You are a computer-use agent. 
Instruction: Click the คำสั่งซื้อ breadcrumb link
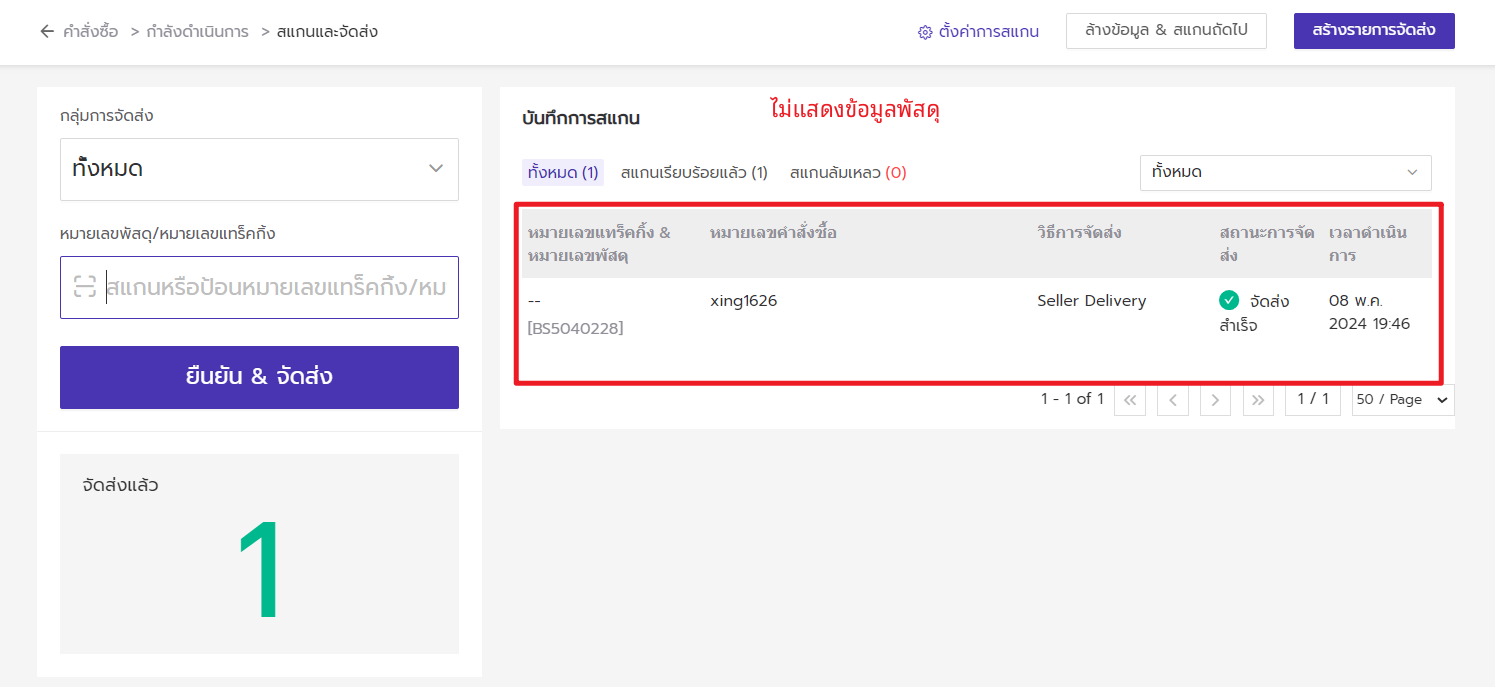click(92, 32)
